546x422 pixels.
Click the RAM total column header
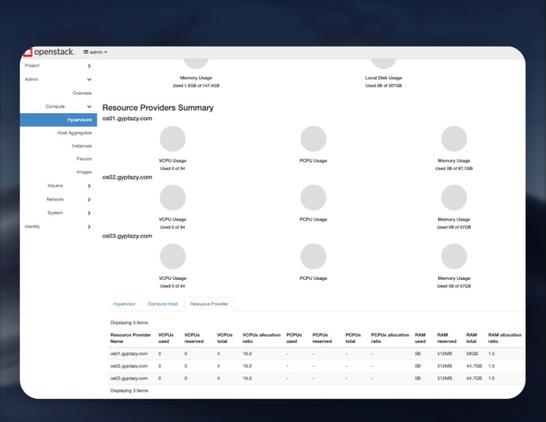[x=471, y=338]
